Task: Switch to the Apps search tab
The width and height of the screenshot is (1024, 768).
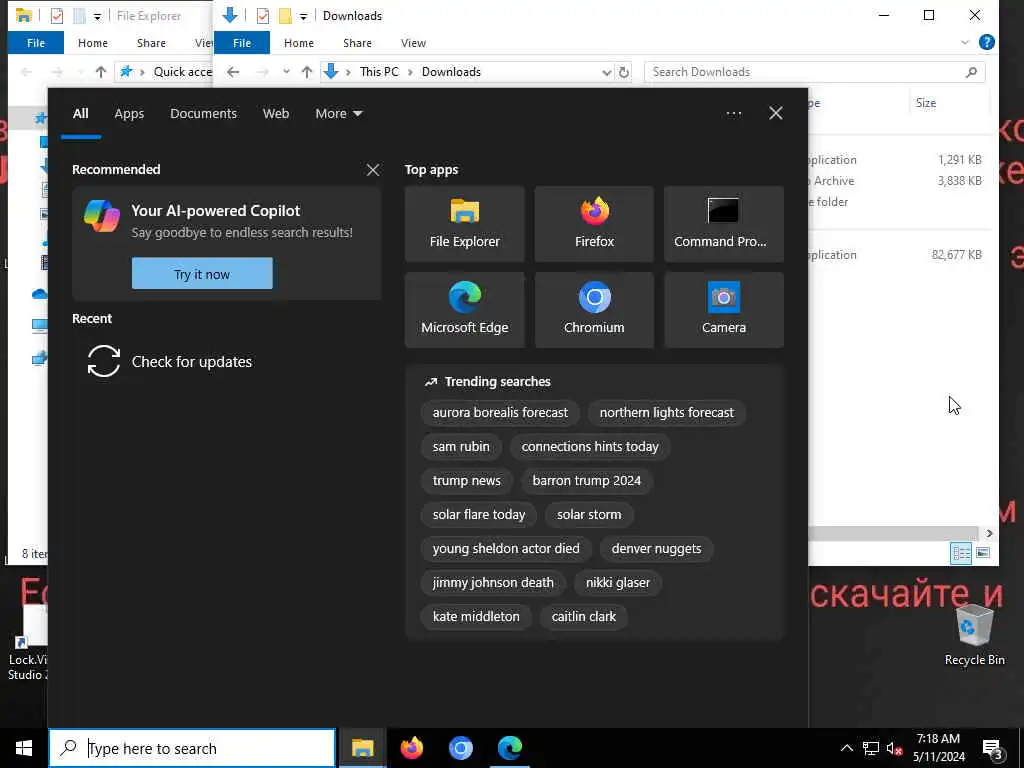Action: tap(129, 114)
